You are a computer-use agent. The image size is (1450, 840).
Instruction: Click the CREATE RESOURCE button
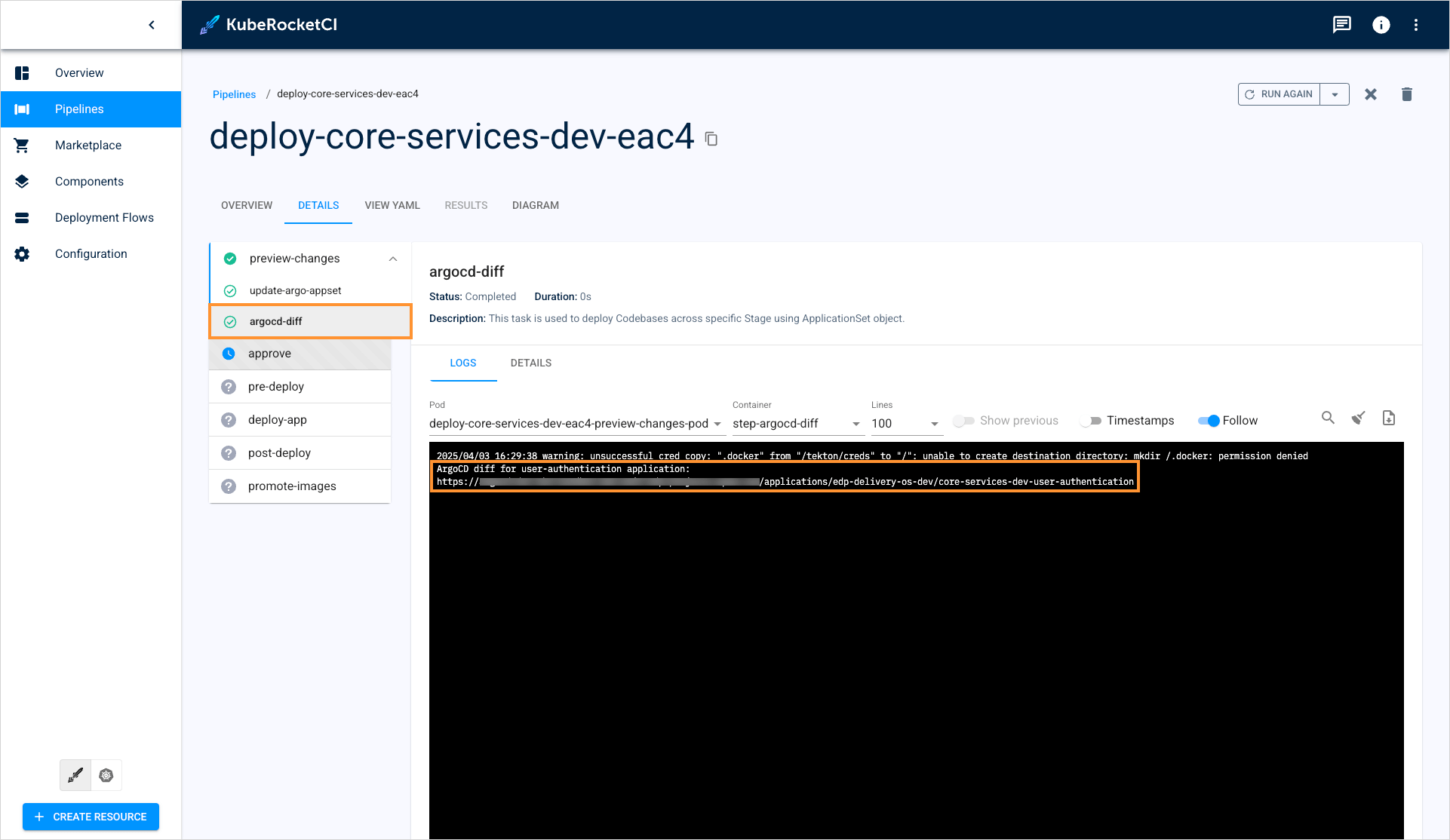(91, 817)
